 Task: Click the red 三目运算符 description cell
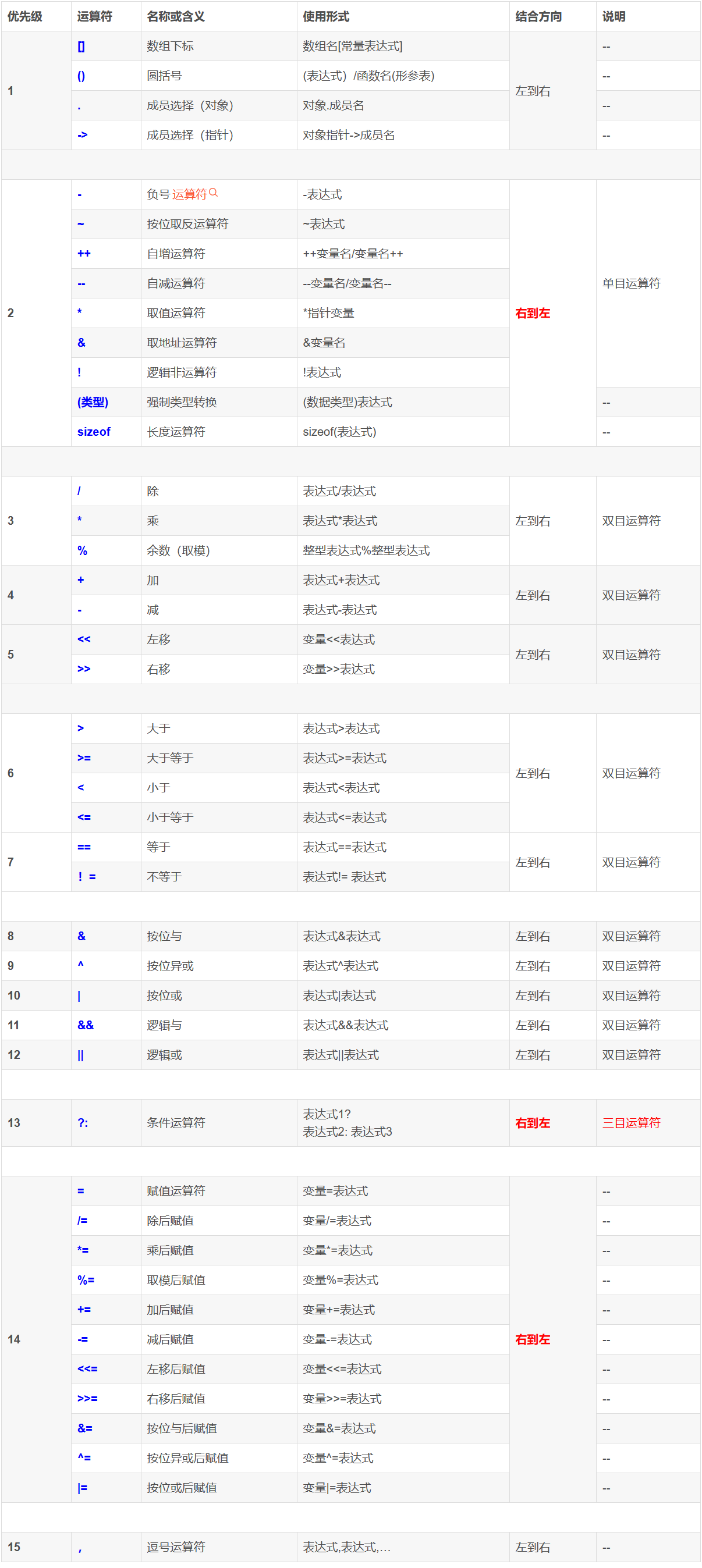[648, 1123]
